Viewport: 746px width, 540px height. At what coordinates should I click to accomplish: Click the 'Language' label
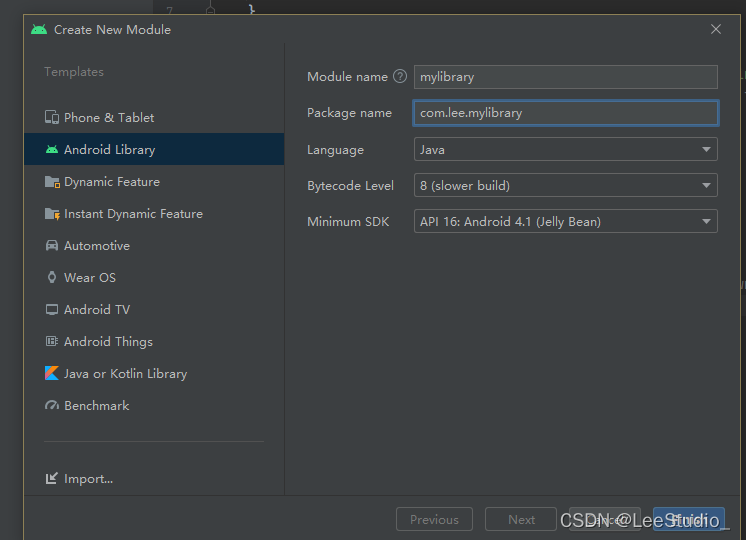[335, 150]
